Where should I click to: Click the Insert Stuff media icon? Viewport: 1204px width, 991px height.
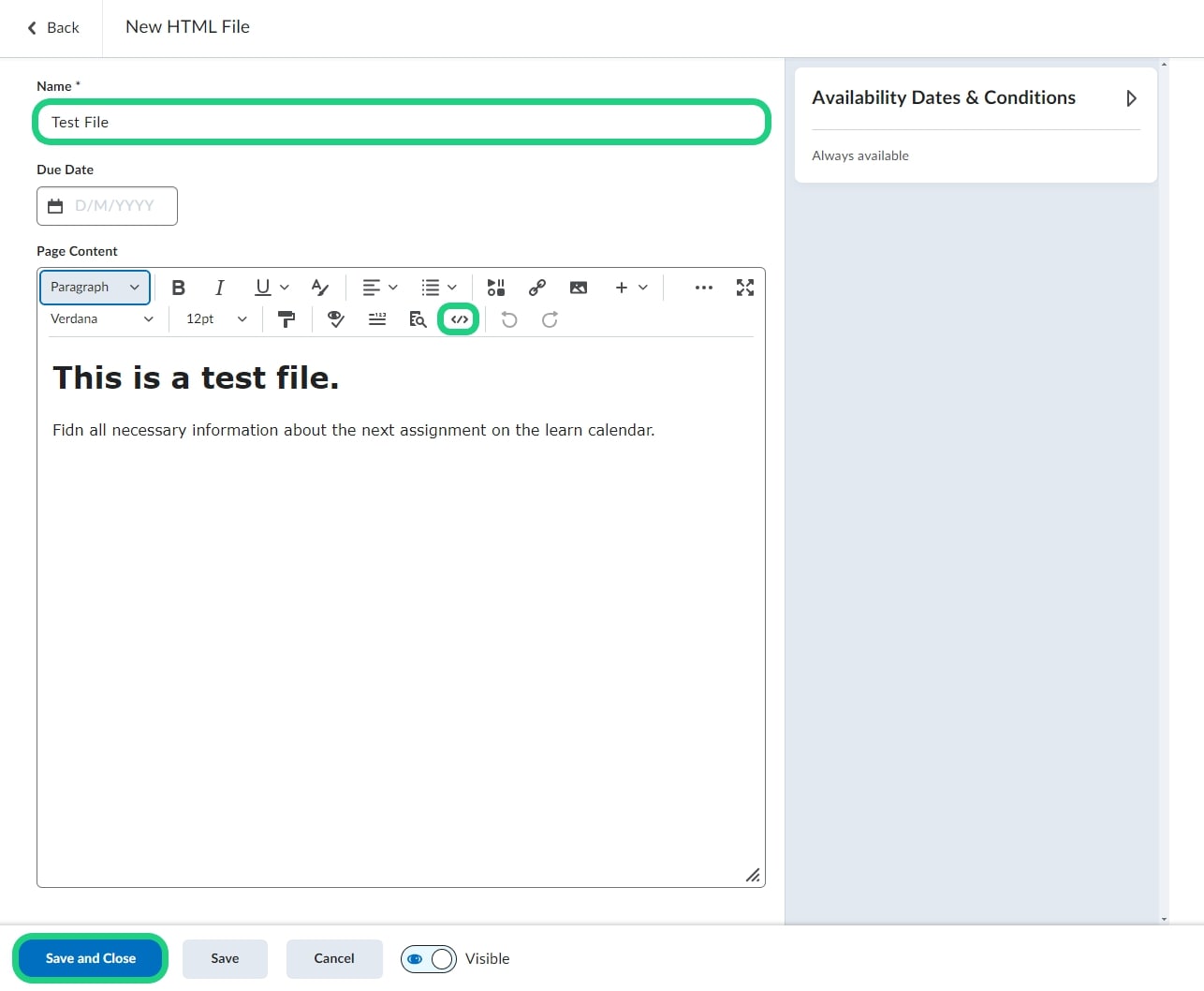coord(496,288)
